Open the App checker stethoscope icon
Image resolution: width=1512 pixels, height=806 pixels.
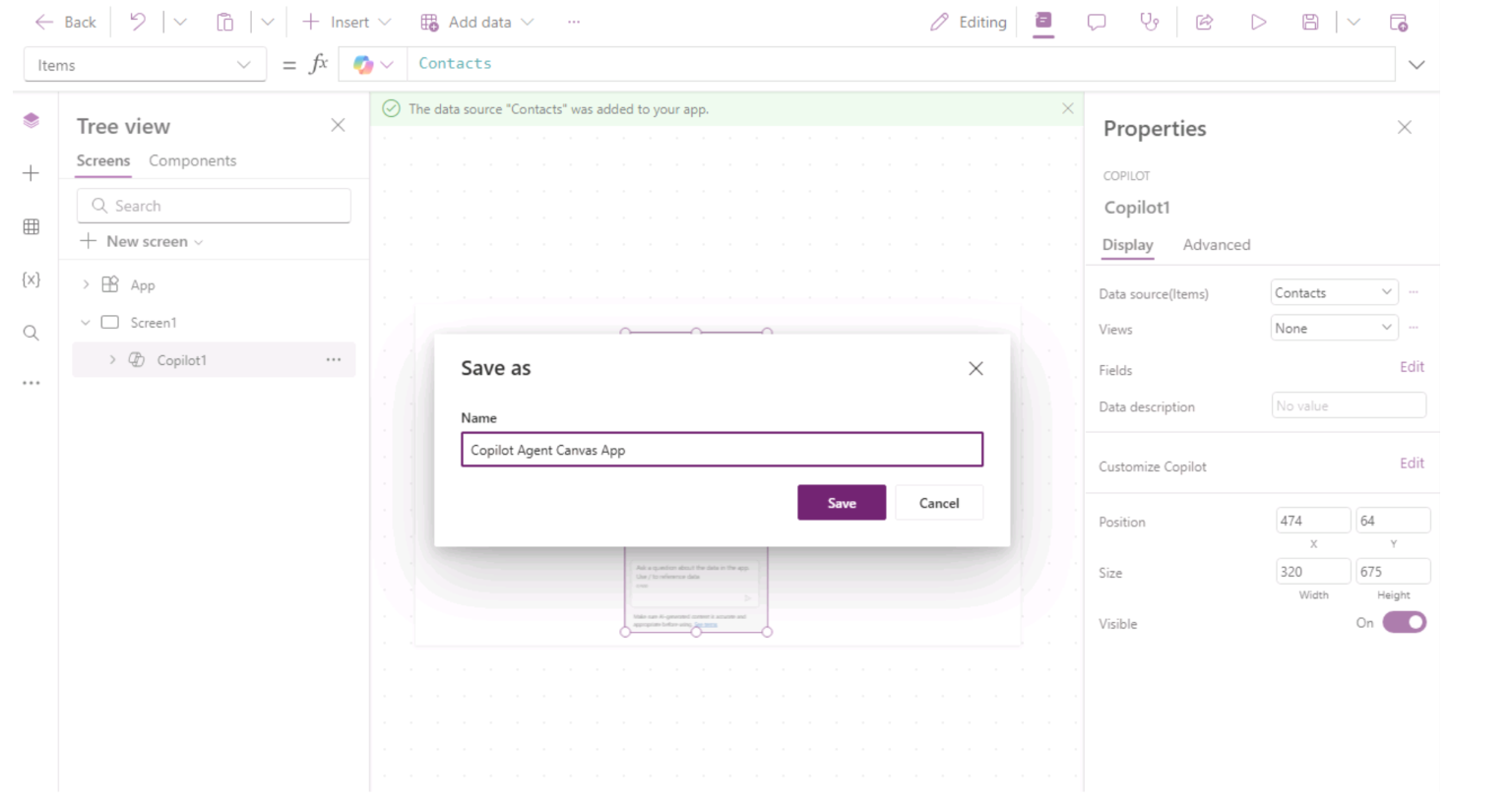pyautogui.click(x=1149, y=22)
